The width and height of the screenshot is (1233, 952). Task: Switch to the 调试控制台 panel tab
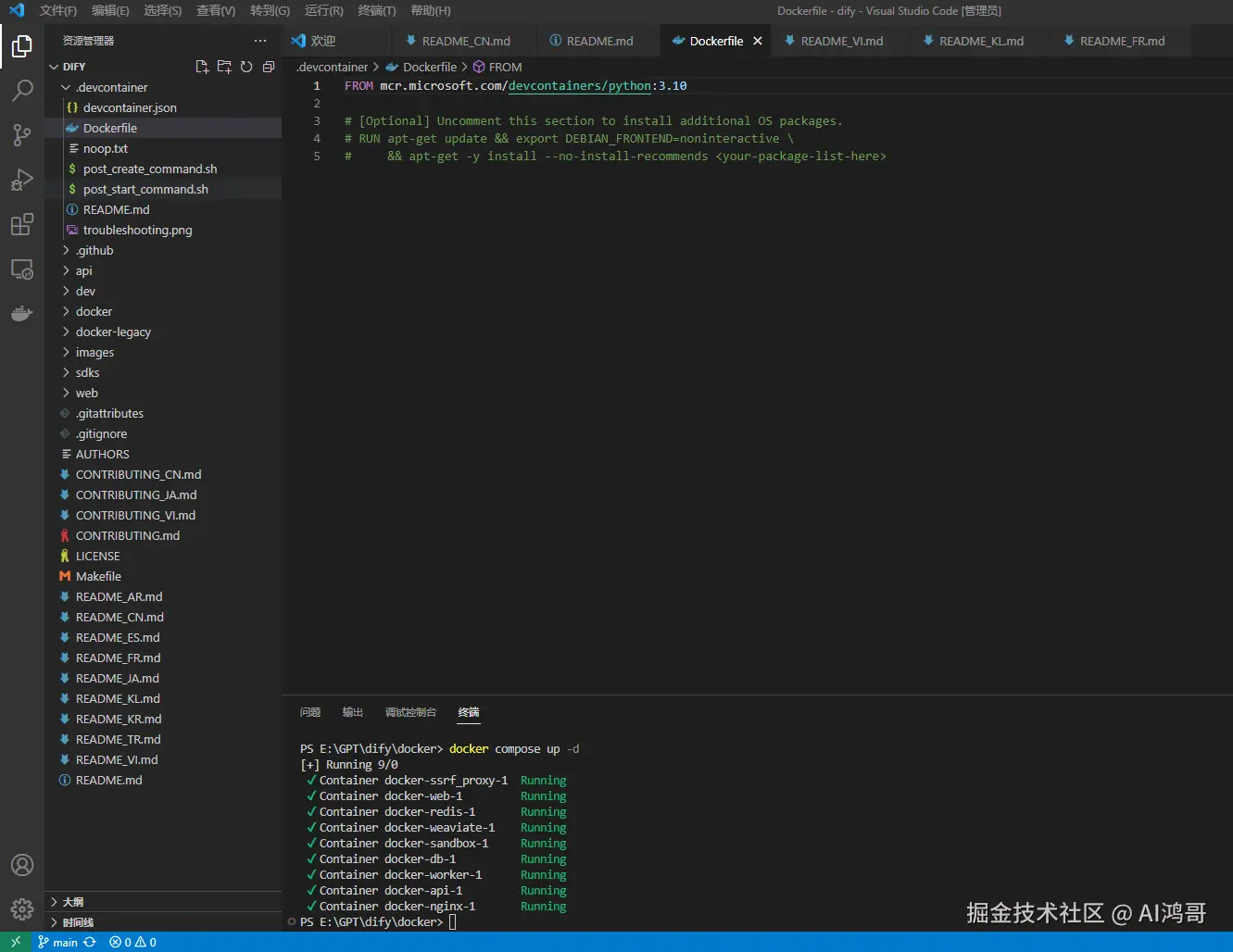[x=410, y=712]
